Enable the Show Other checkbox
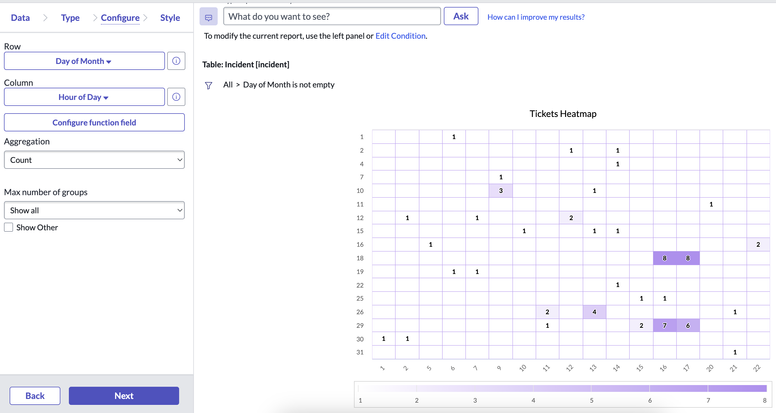The height and width of the screenshot is (413, 776). (9, 228)
